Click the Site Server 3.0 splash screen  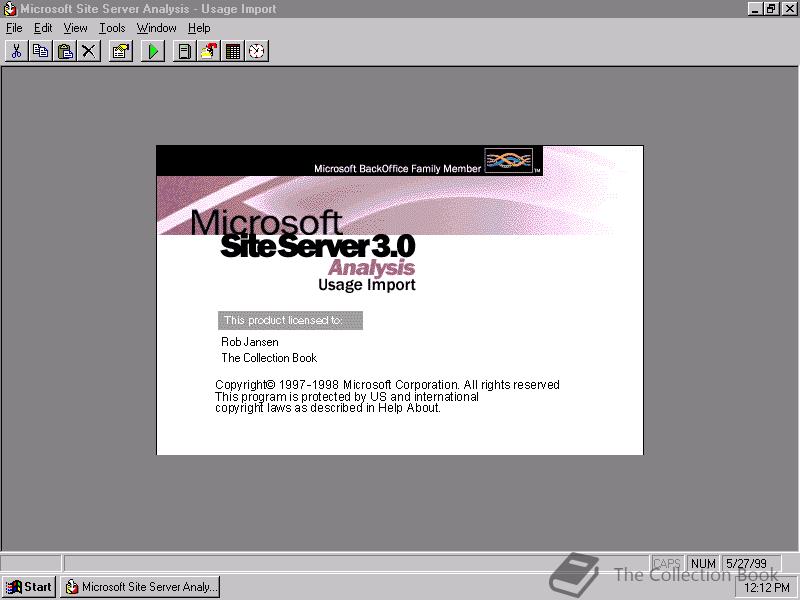coord(400,300)
